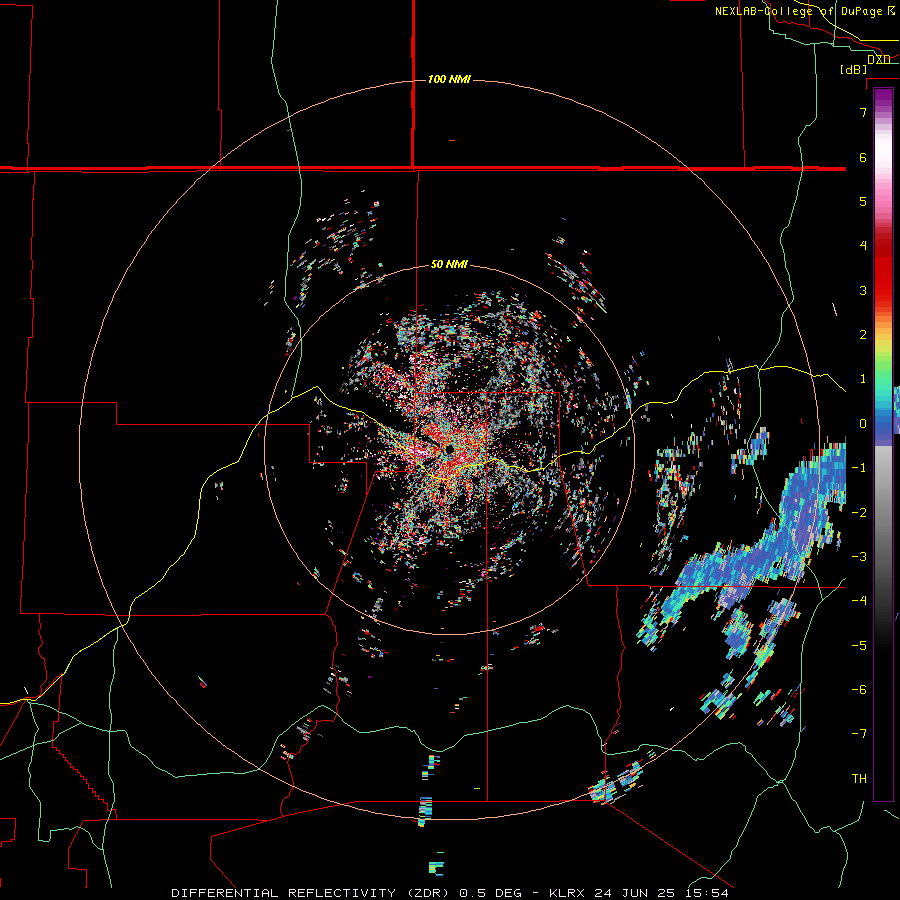Click the -7 value on the dB scale

coord(859,734)
